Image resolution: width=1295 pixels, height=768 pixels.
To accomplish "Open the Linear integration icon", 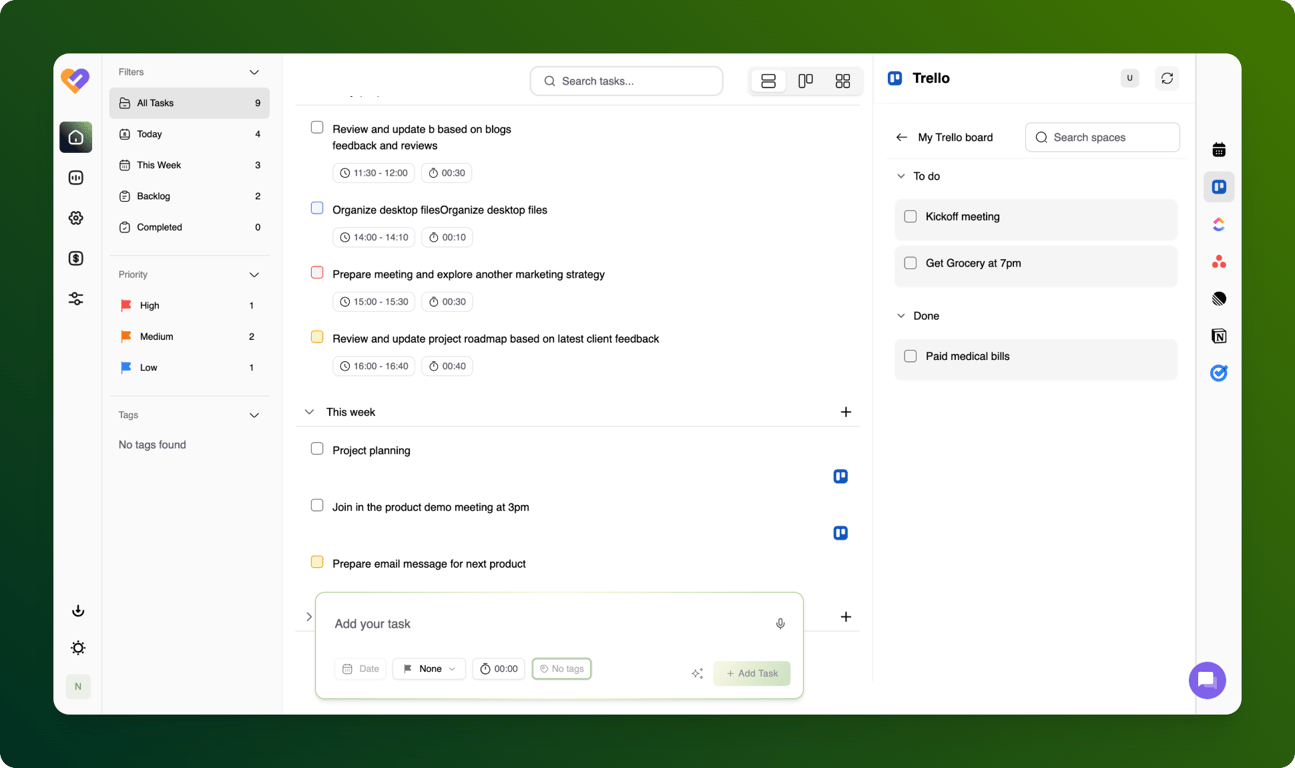I will [1219, 299].
